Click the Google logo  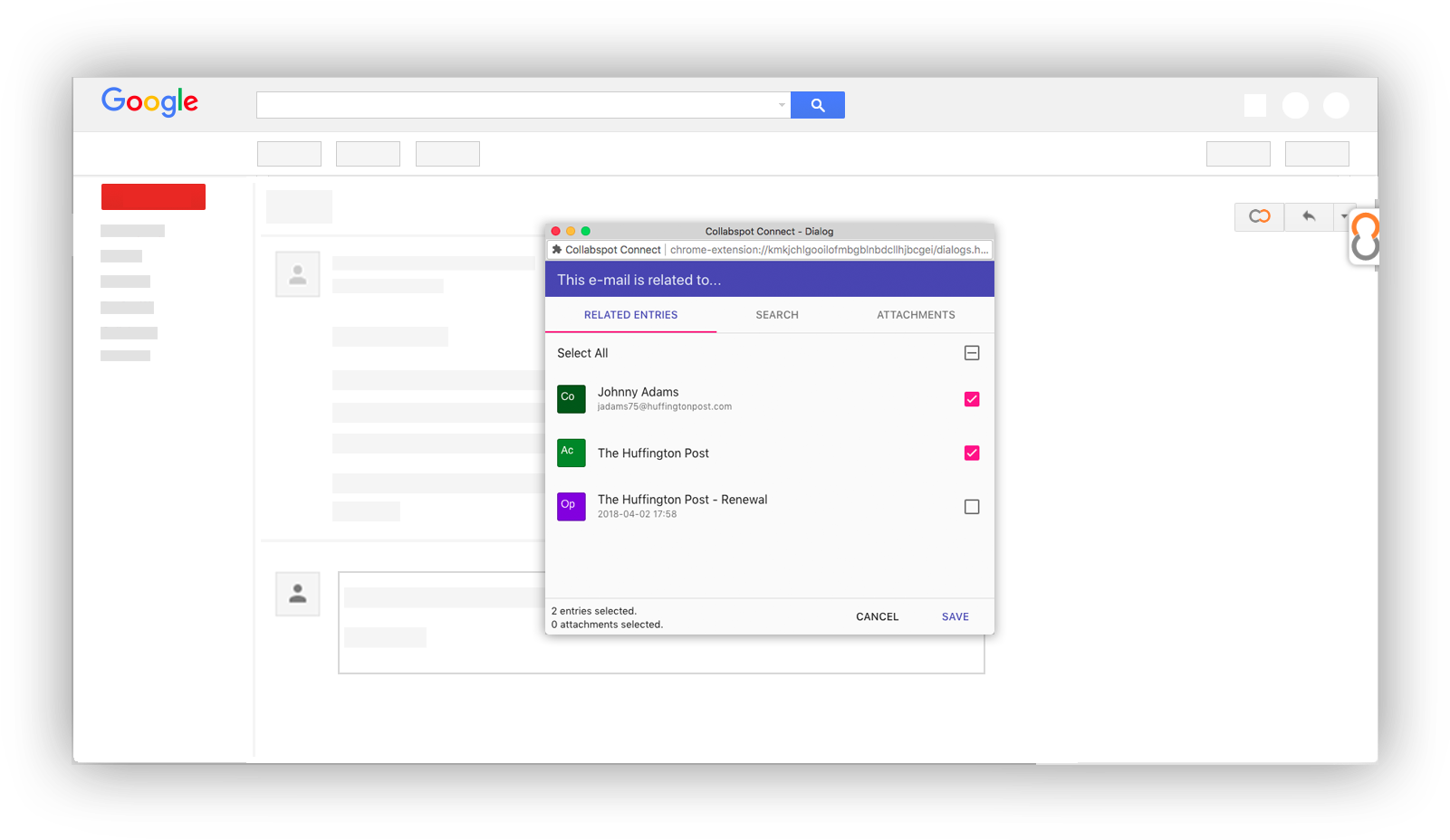click(x=149, y=101)
